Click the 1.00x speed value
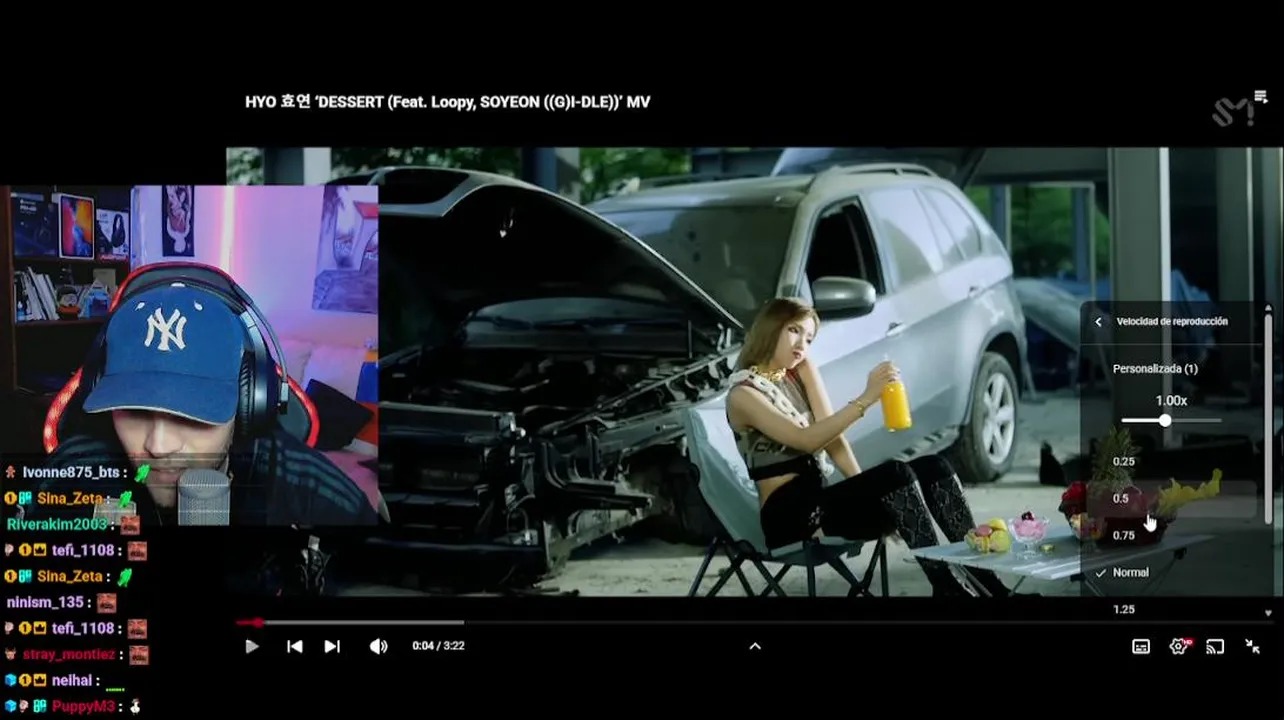Screen dimensions: 1284x720 (x=1171, y=400)
